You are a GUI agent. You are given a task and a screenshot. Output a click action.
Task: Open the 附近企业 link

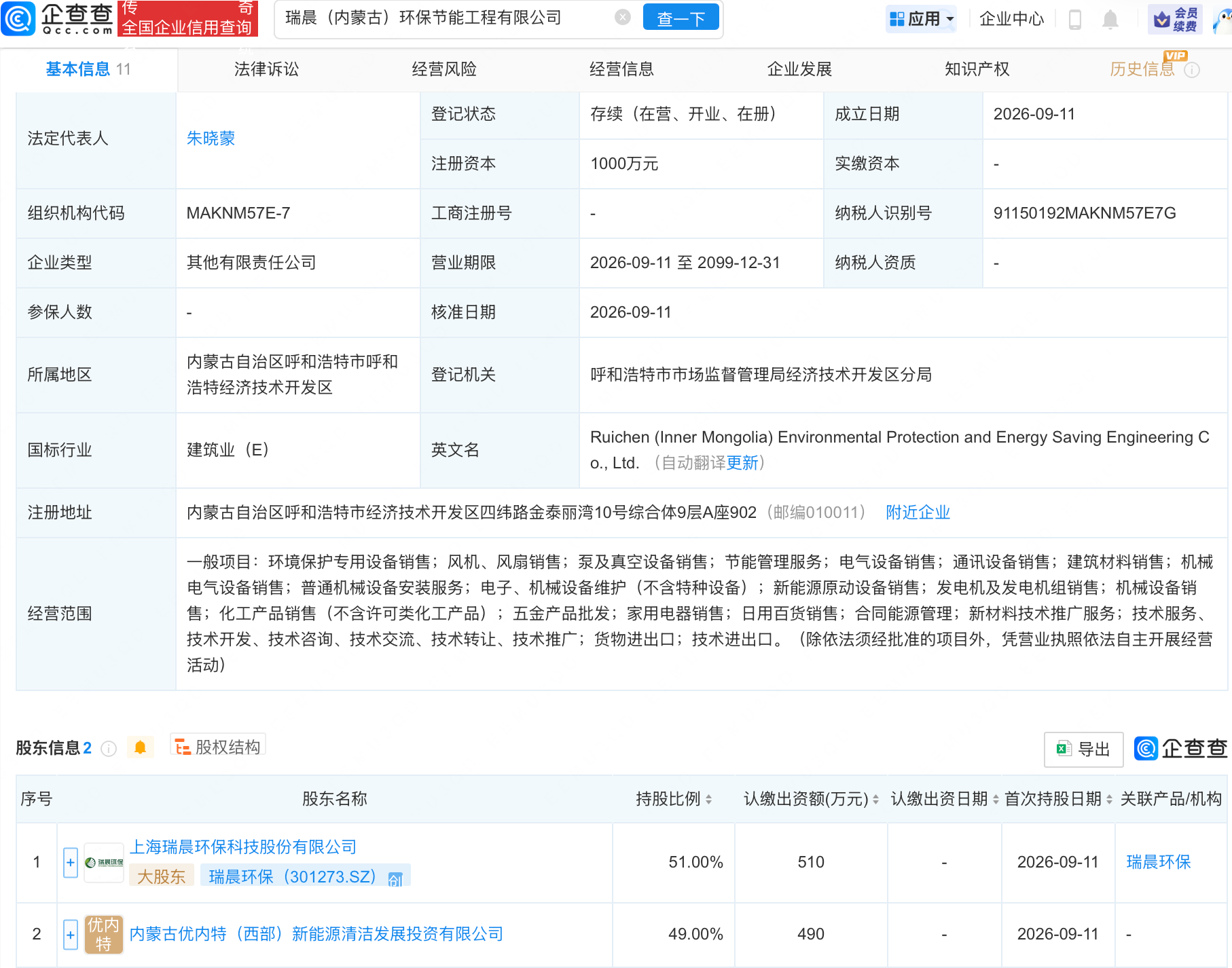coord(918,513)
